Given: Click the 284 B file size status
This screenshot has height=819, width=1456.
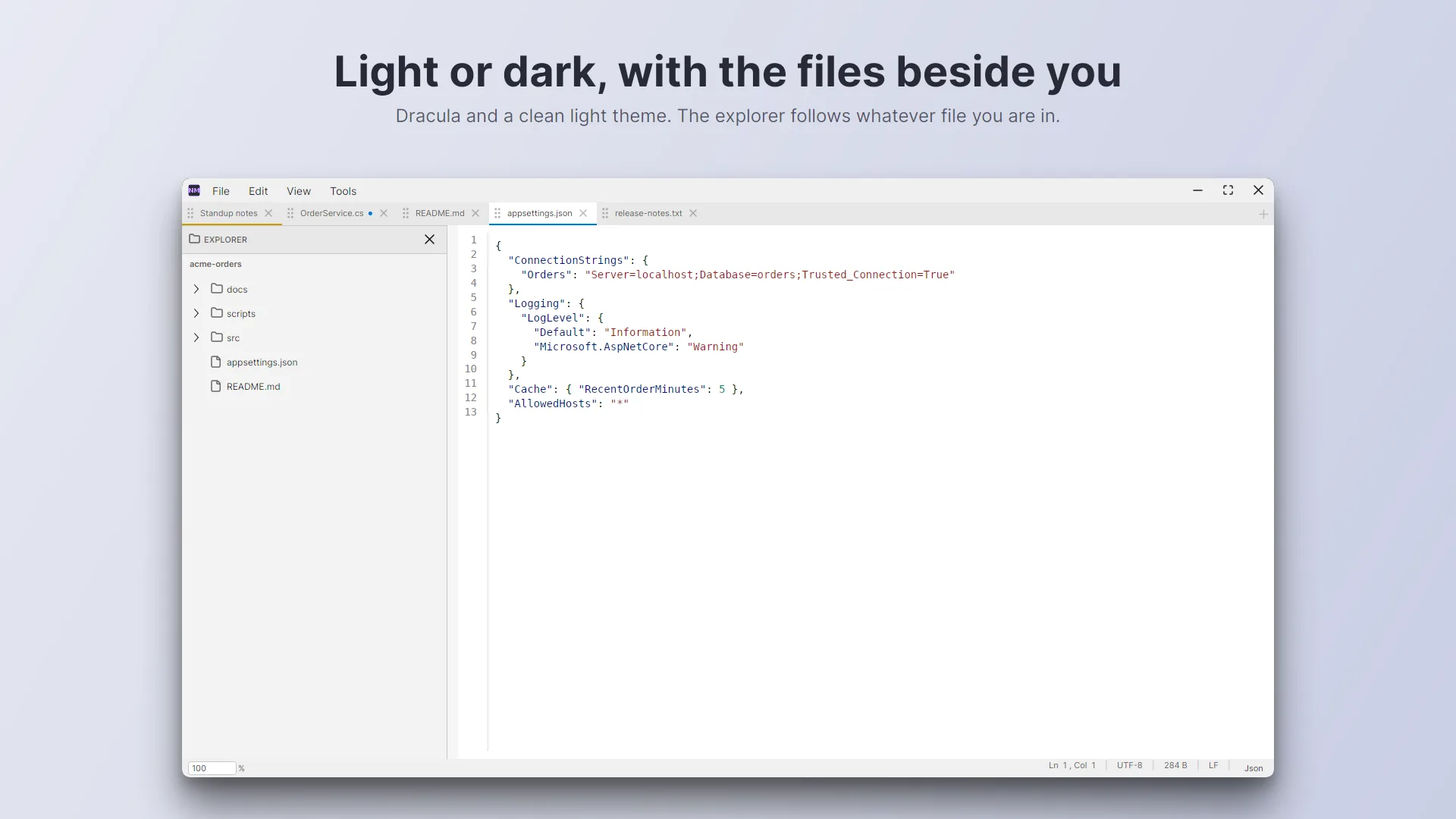Looking at the screenshot, I should [x=1175, y=765].
